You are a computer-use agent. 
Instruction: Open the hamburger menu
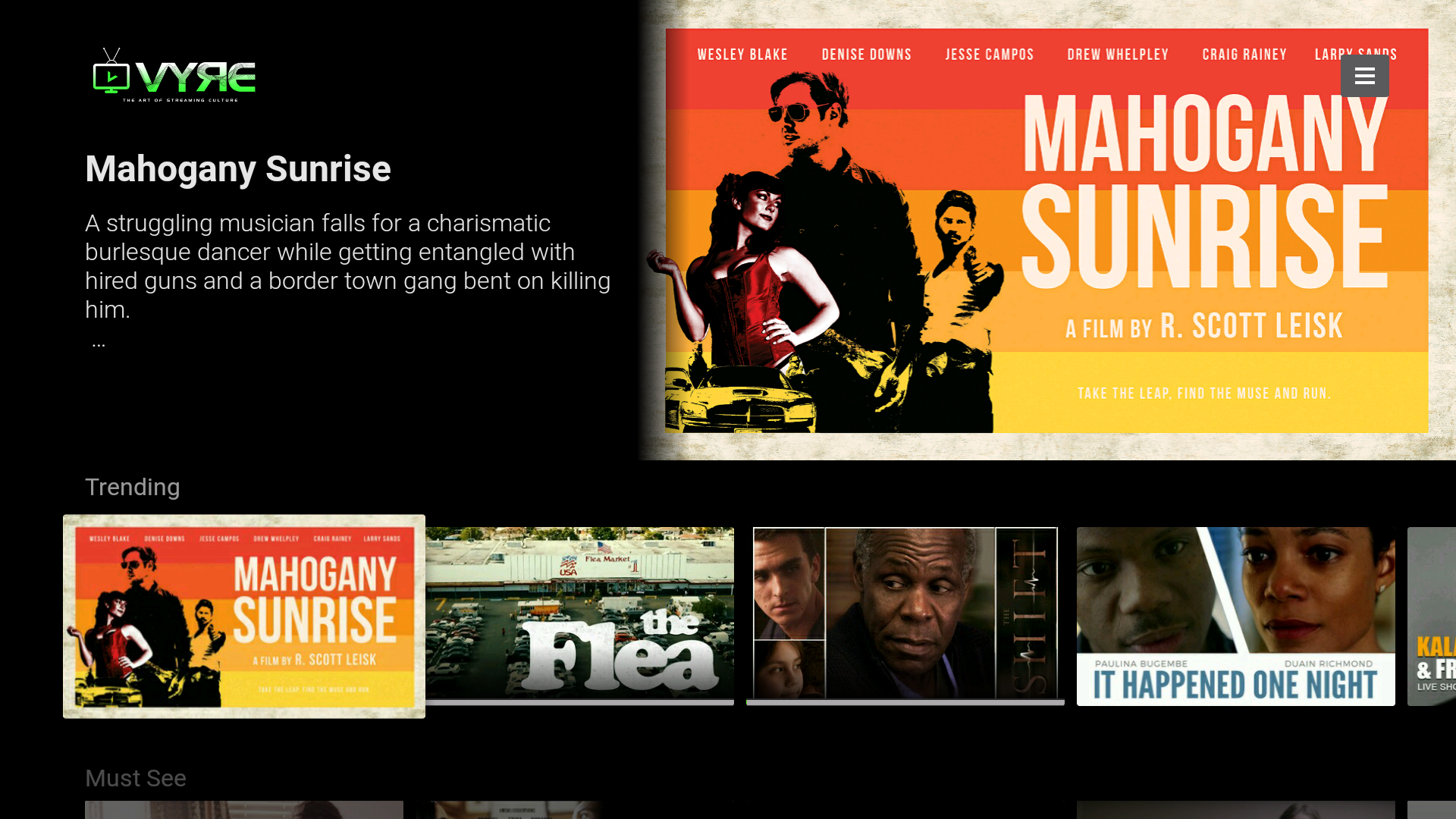(x=1364, y=76)
